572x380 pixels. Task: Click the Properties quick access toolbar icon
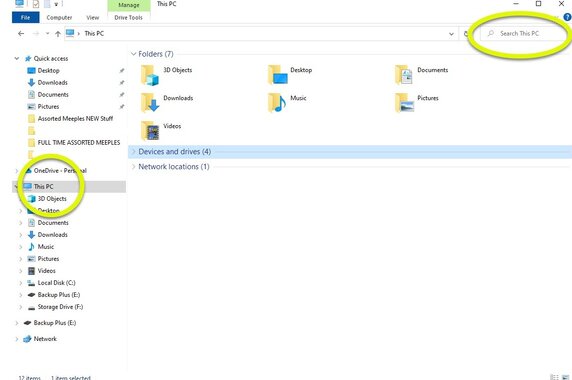pyautogui.click(x=36, y=4)
